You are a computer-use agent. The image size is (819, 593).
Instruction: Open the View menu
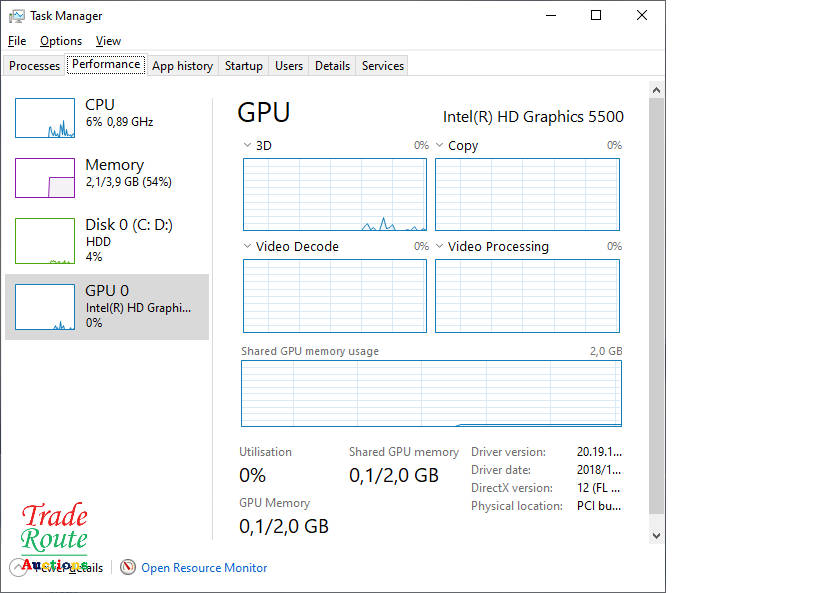click(108, 41)
